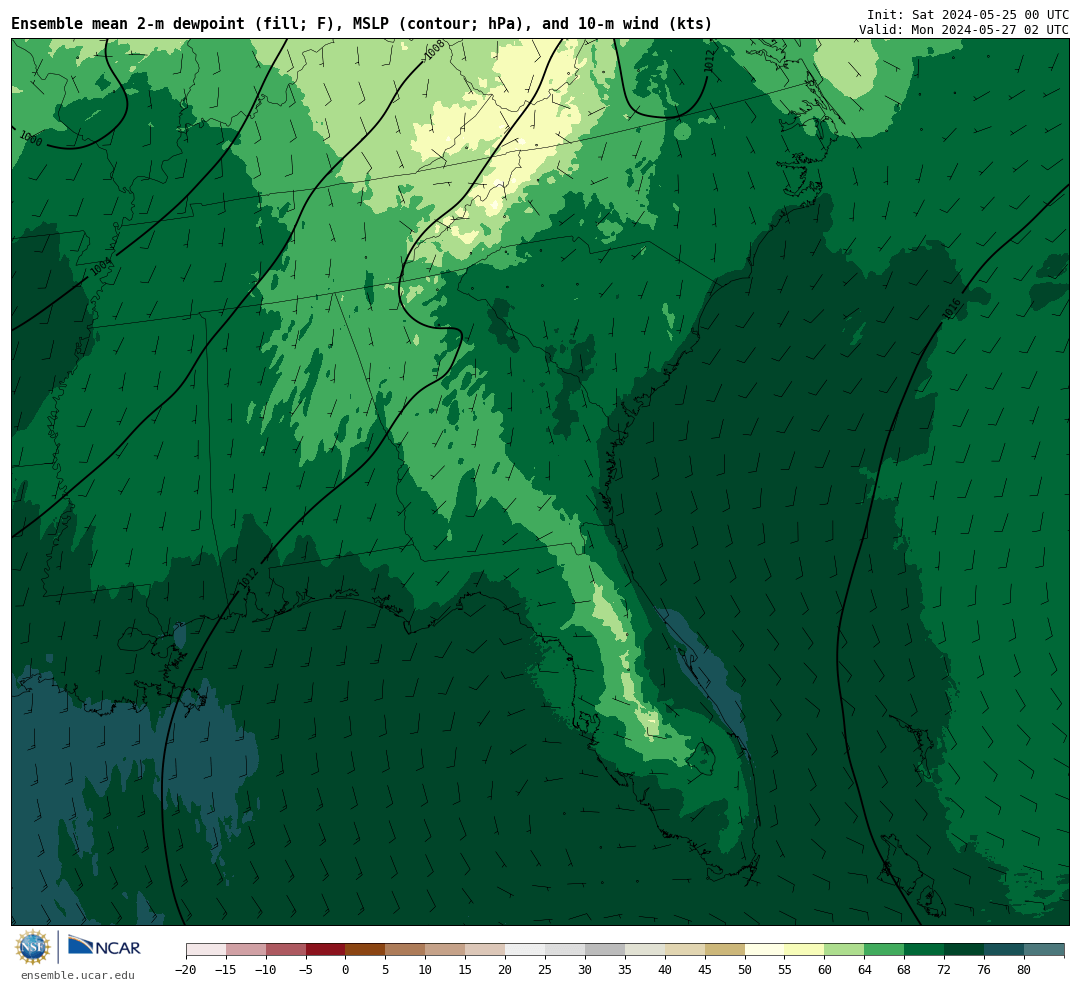Click the NCAR logo
Image resolution: width=1080 pixels, height=988 pixels.
pos(104,946)
